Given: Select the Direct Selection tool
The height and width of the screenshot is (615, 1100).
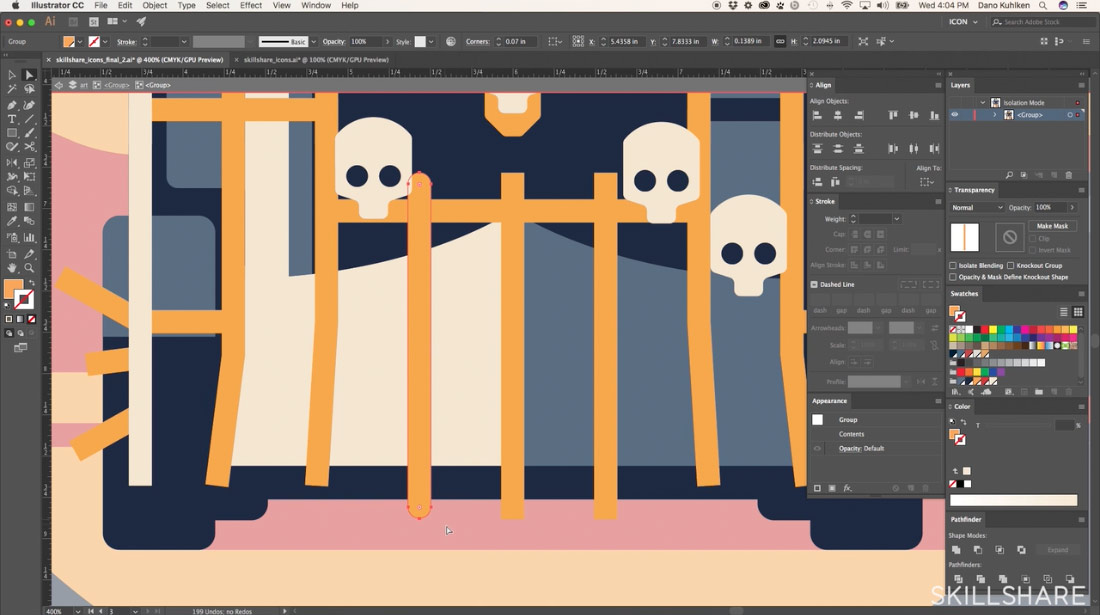Looking at the screenshot, I should (29, 75).
